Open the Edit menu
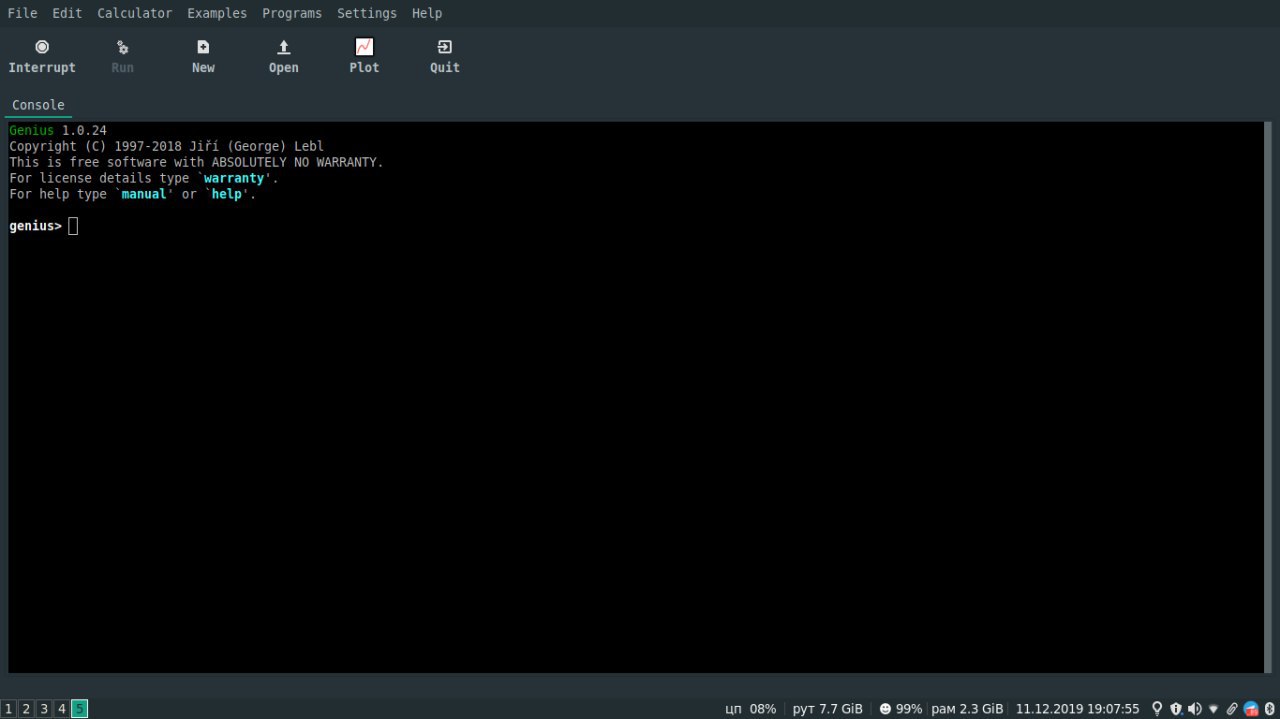The width and height of the screenshot is (1280, 719). (67, 13)
